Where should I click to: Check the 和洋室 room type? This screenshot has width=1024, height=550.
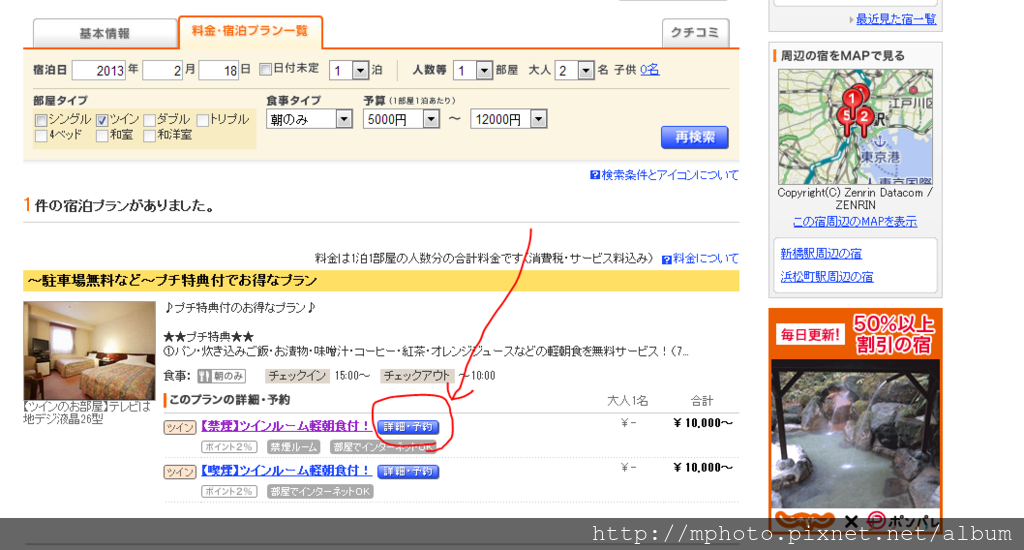[150, 136]
